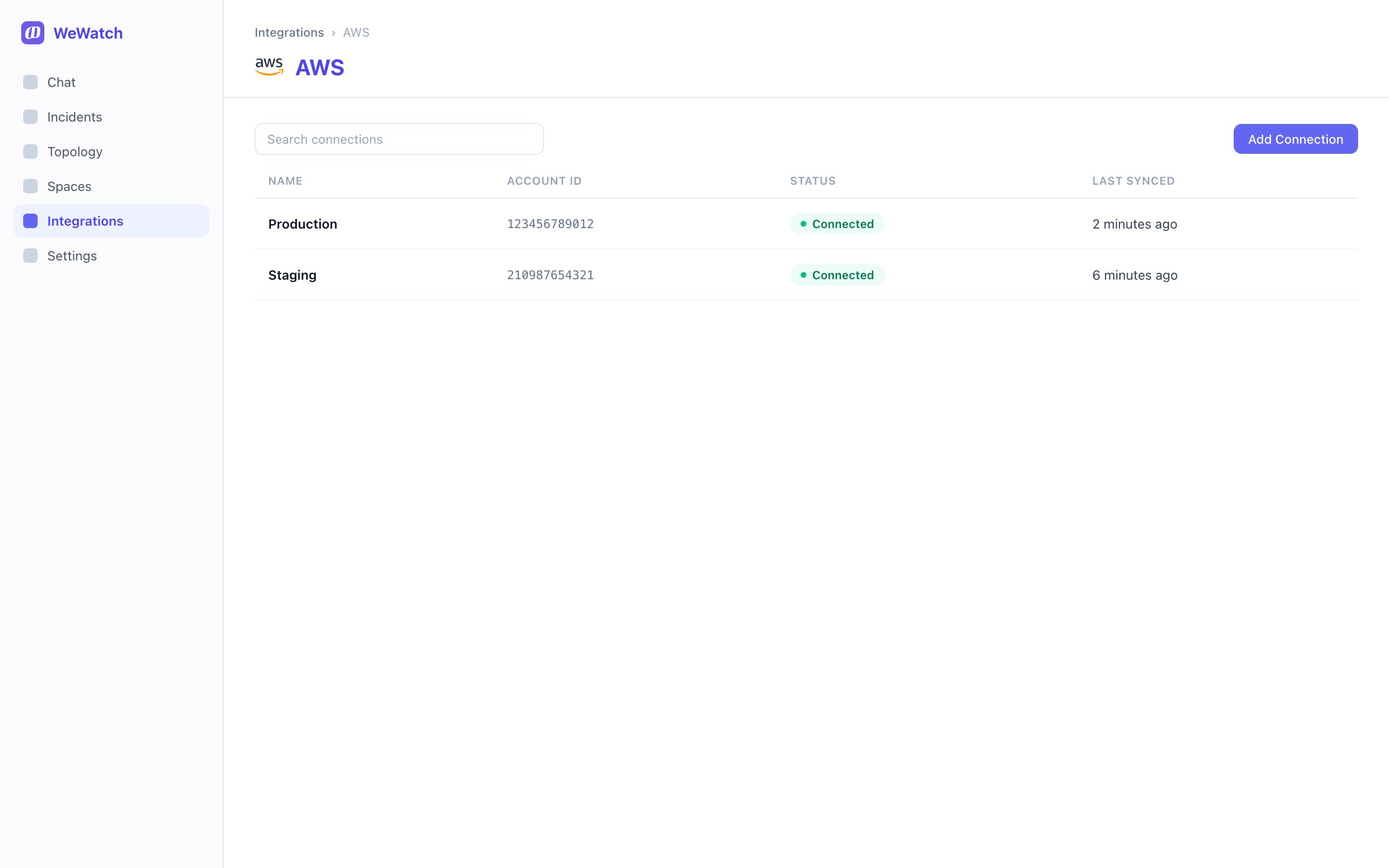Viewport: 1389px width, 868px height.
Task: Open the Chat menu item
Action: coord(111,82)
